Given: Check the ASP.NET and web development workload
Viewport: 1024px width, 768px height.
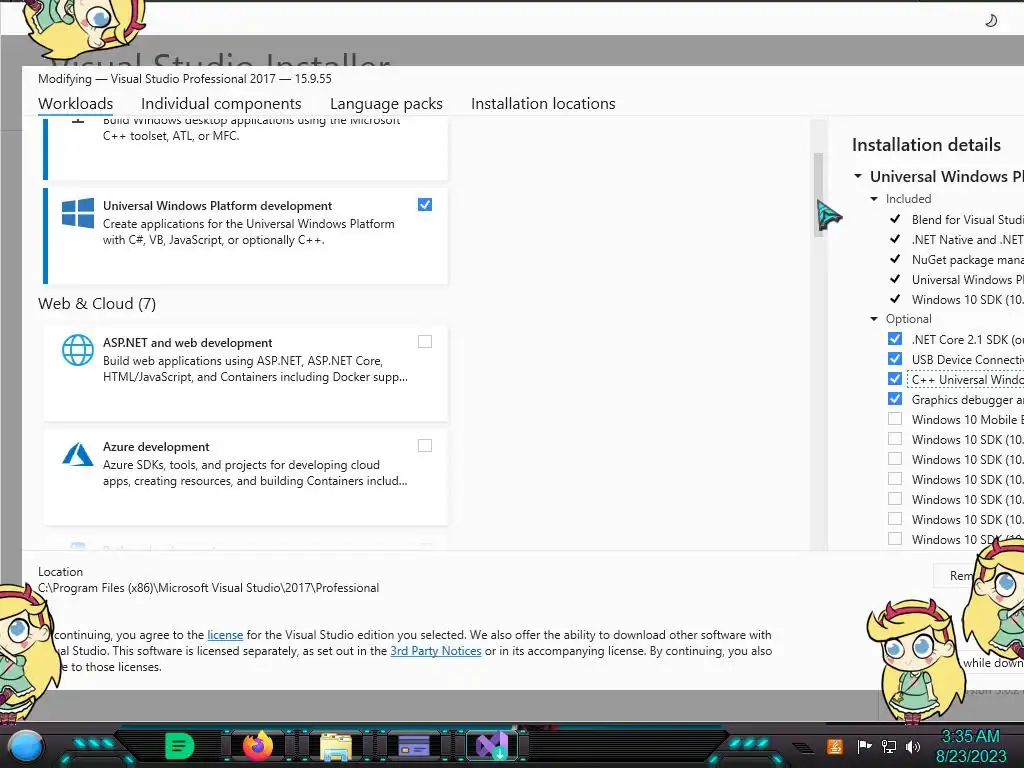Looking at the screenshot, I should point(424,342).
